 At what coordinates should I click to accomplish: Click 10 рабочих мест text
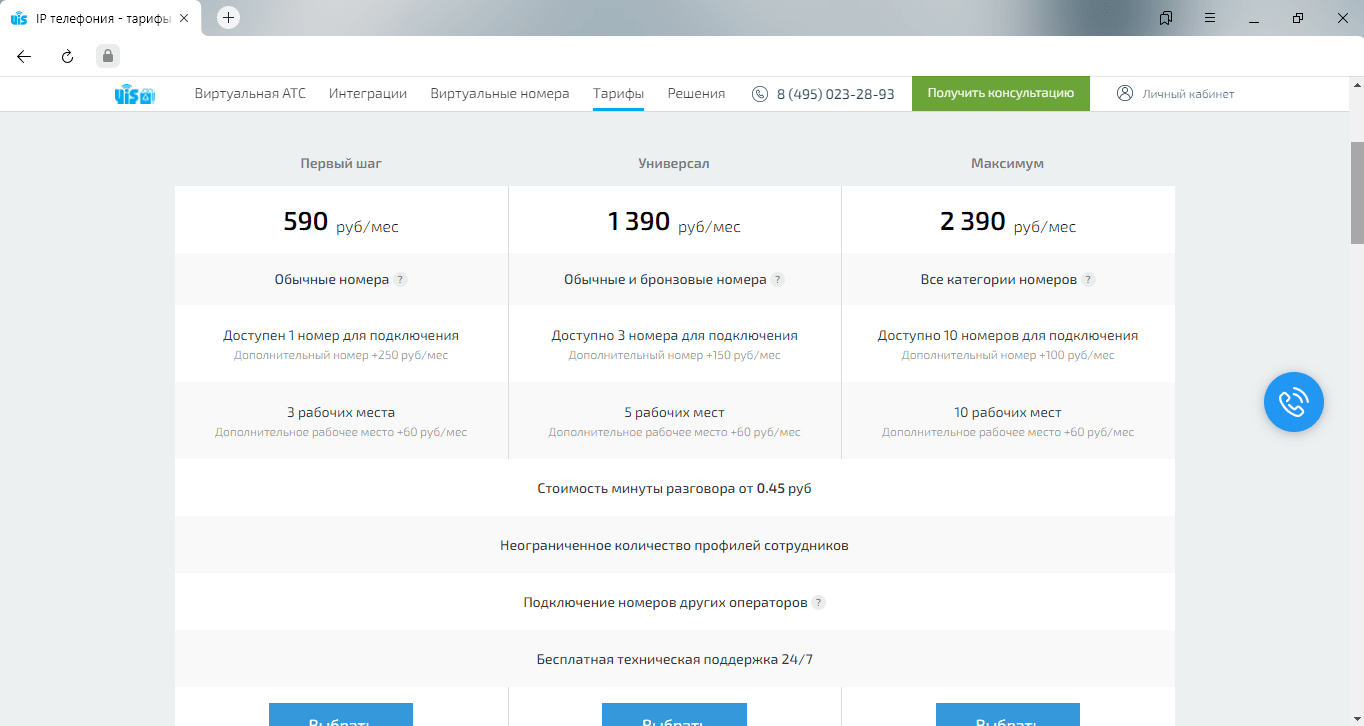click(x=1008, y=412)
